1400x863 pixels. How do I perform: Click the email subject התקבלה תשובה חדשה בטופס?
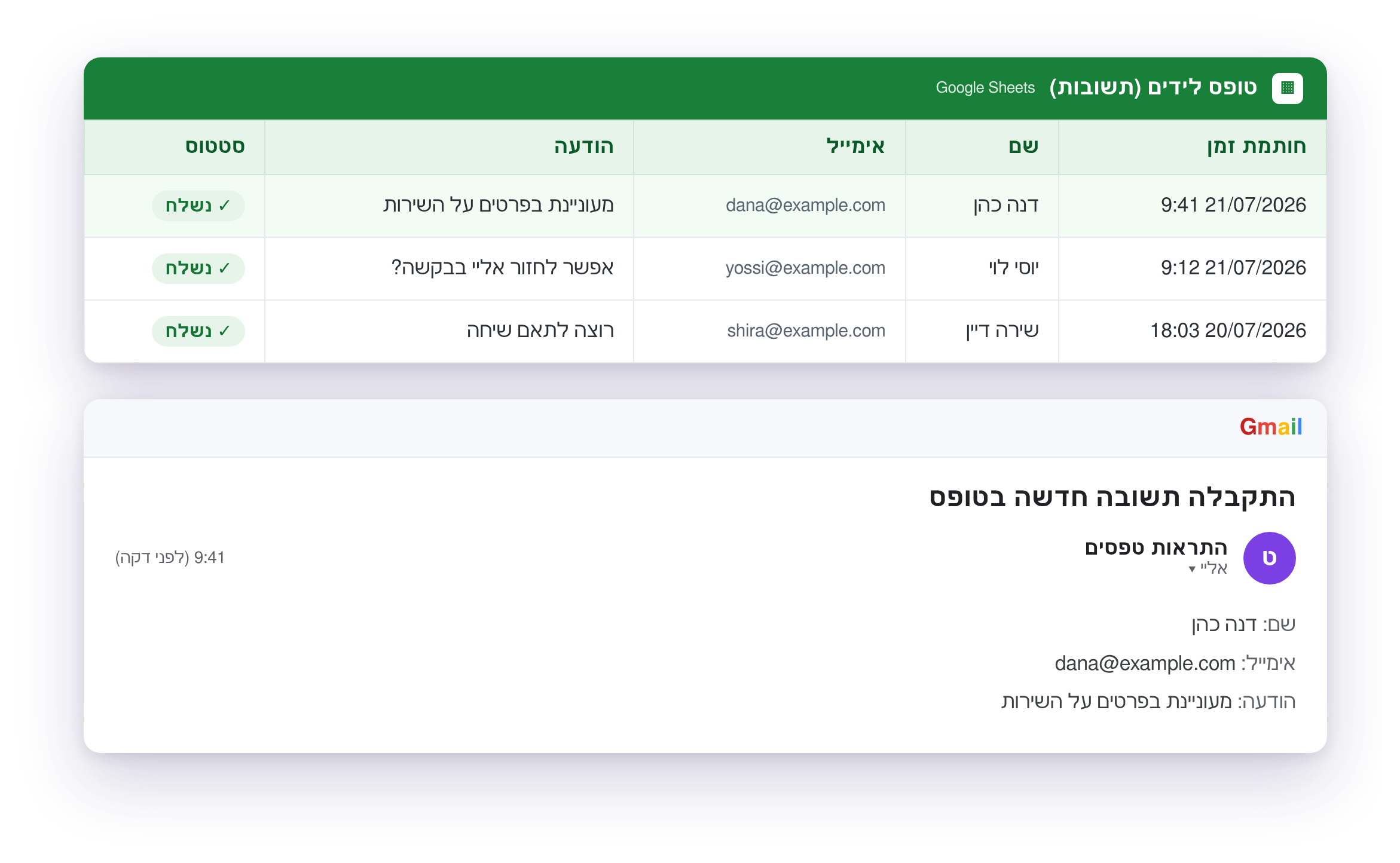[x=1112, y=497]
